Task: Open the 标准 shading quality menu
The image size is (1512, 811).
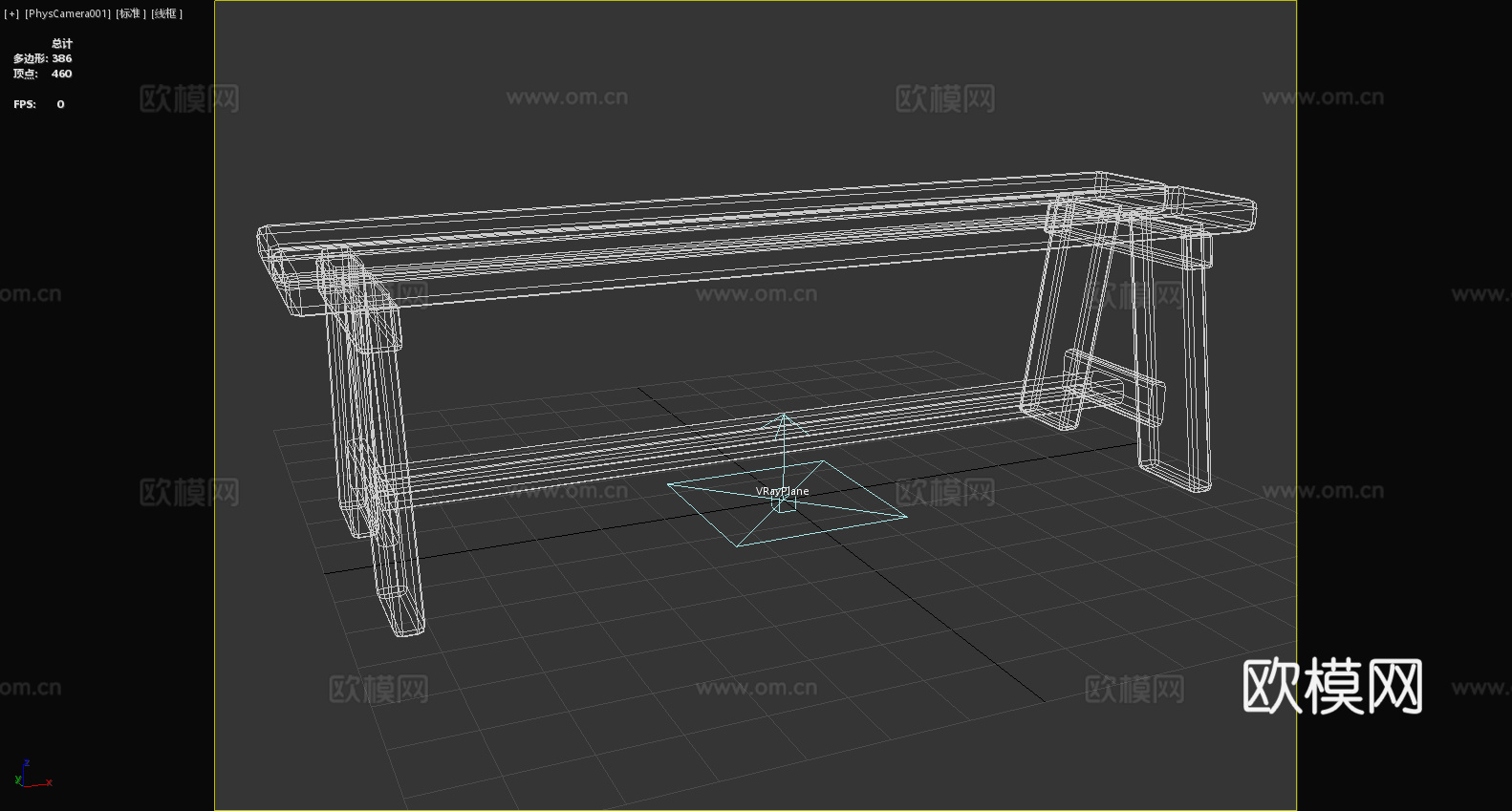Action: coord(131,13)
